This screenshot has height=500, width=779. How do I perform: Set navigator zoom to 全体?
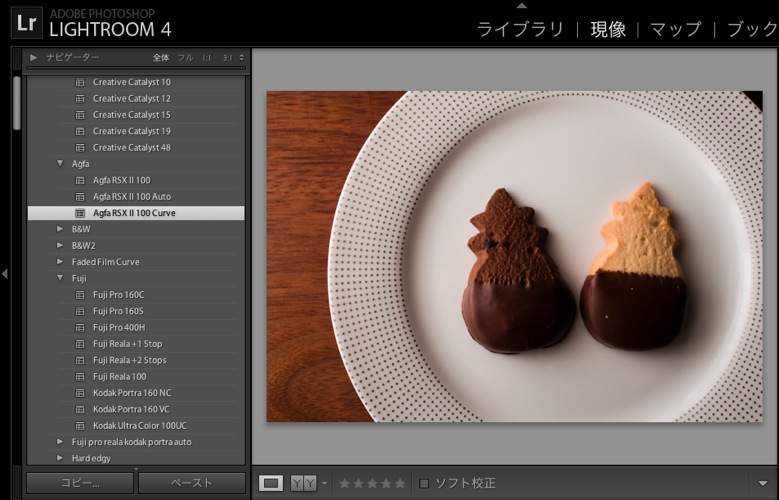point(161,58)
